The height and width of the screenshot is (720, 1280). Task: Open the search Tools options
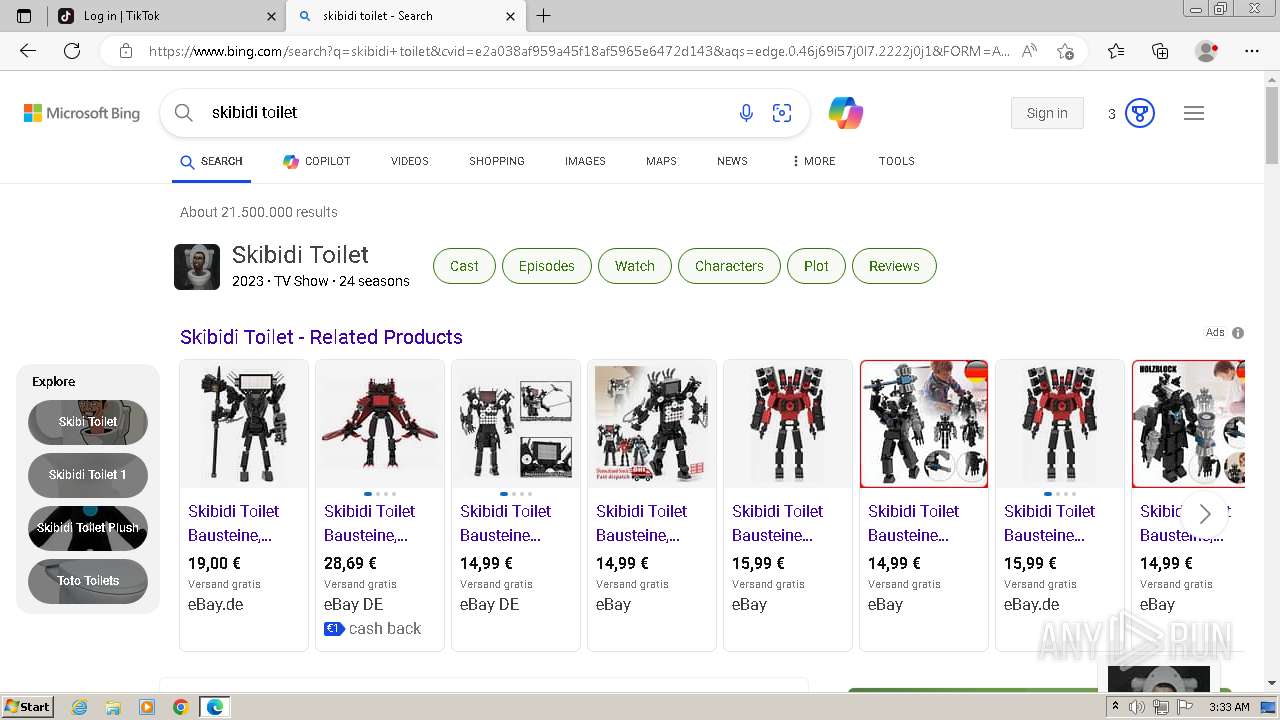pyautogui.click(x=897, y=161)
